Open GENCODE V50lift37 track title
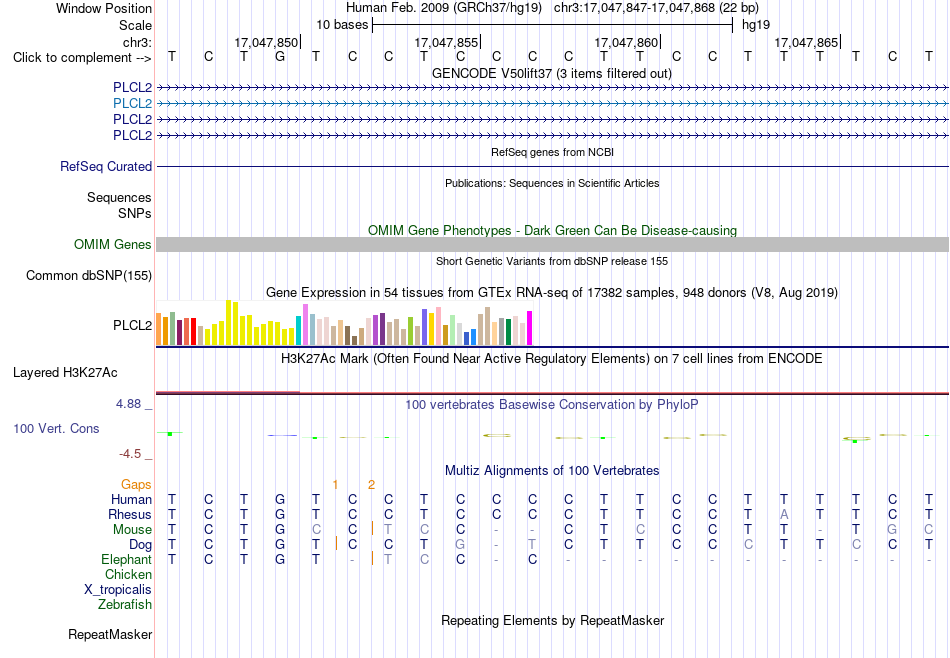 click(x=552, y=73)
